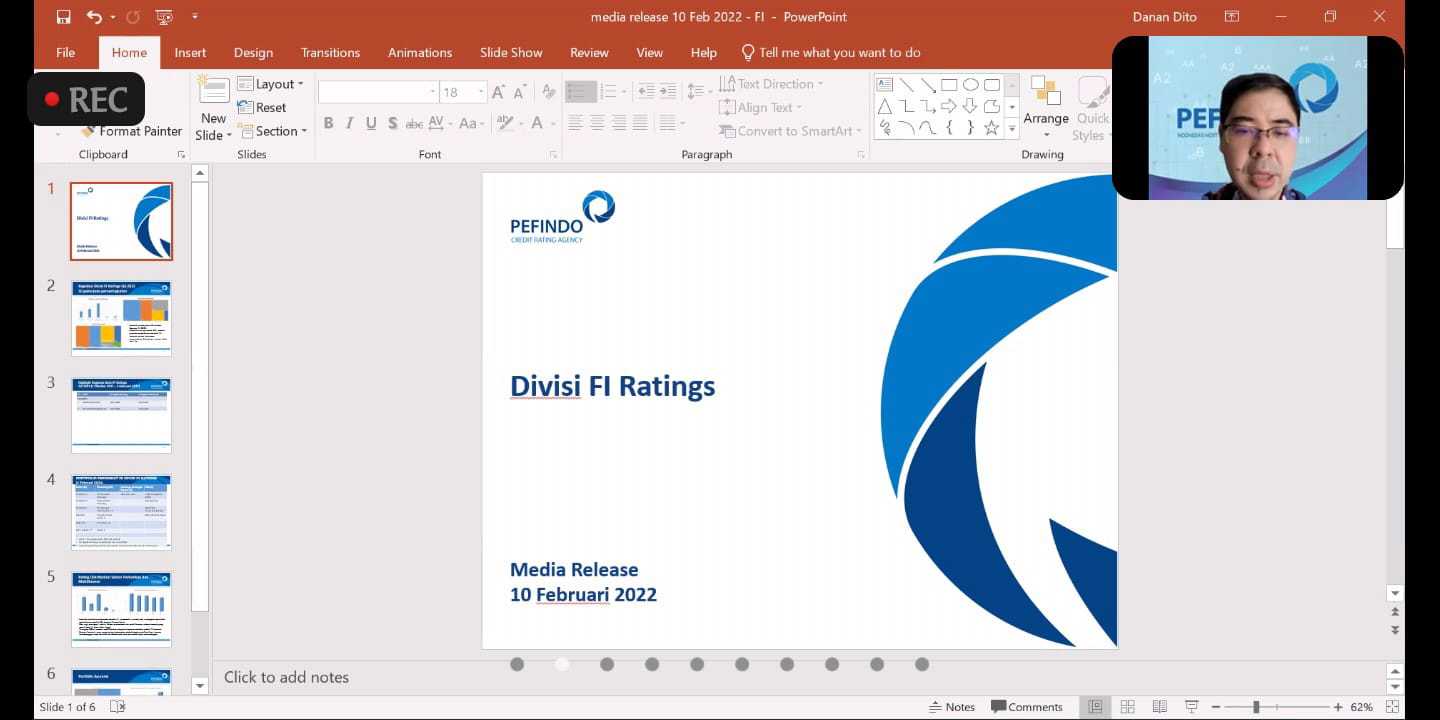Toggle text shadow
1440x720 pixels.
click(393, 123)
